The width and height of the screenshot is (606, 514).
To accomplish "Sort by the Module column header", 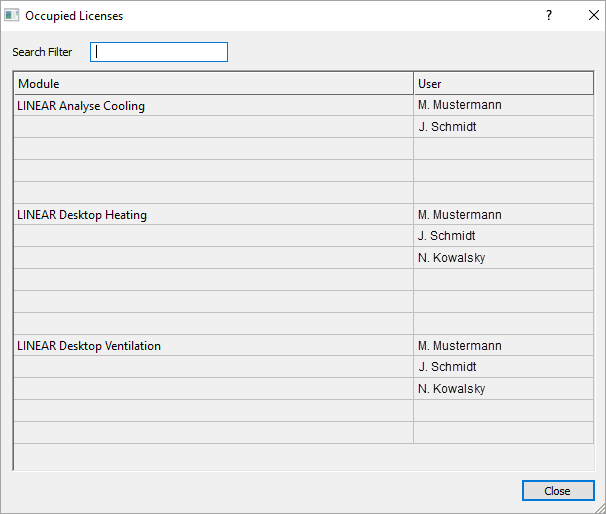I will (x=214, y=83).
